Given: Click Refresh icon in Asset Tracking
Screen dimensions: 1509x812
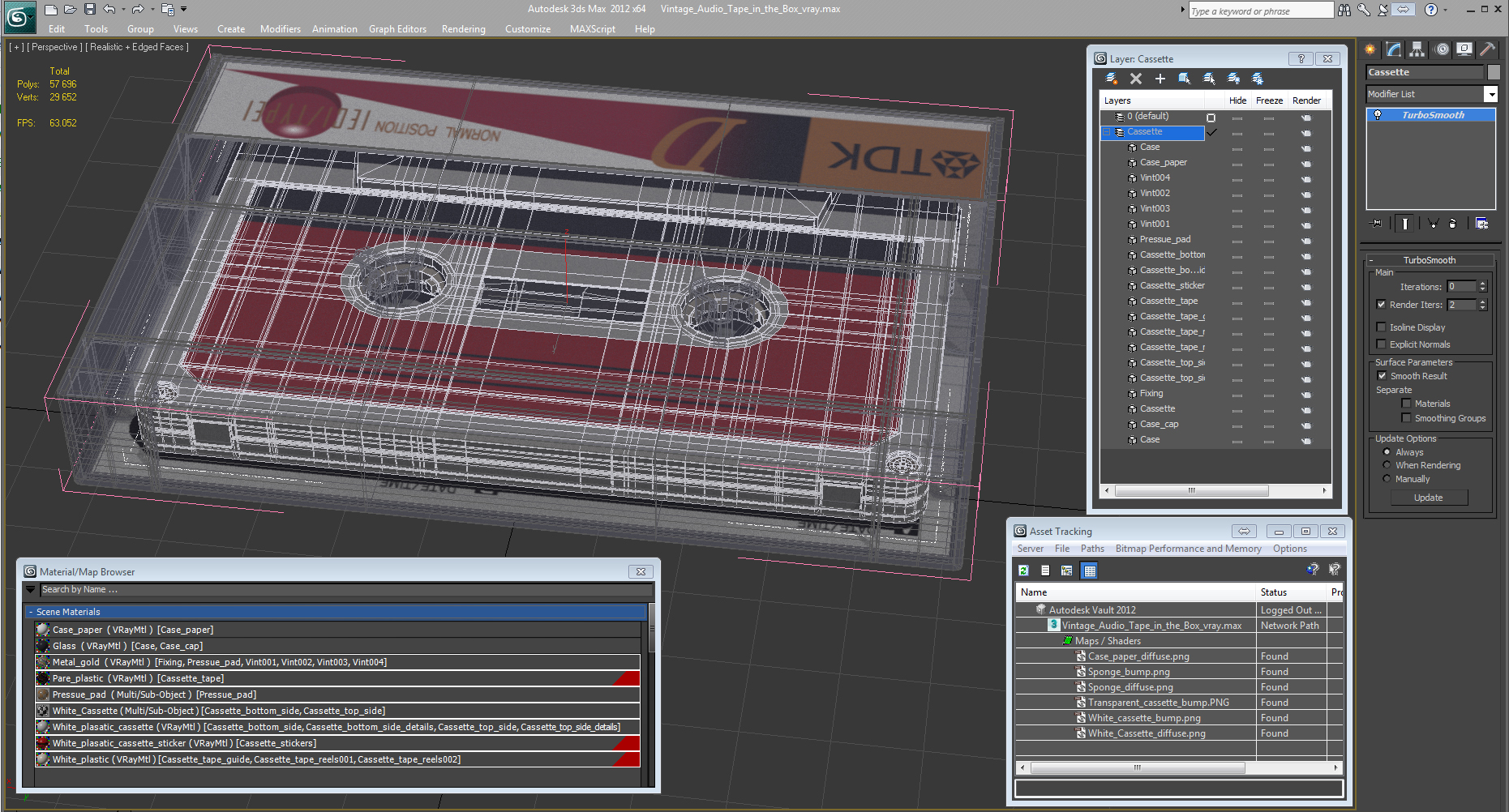Looking at the screenshot, I should [1024, 571].
